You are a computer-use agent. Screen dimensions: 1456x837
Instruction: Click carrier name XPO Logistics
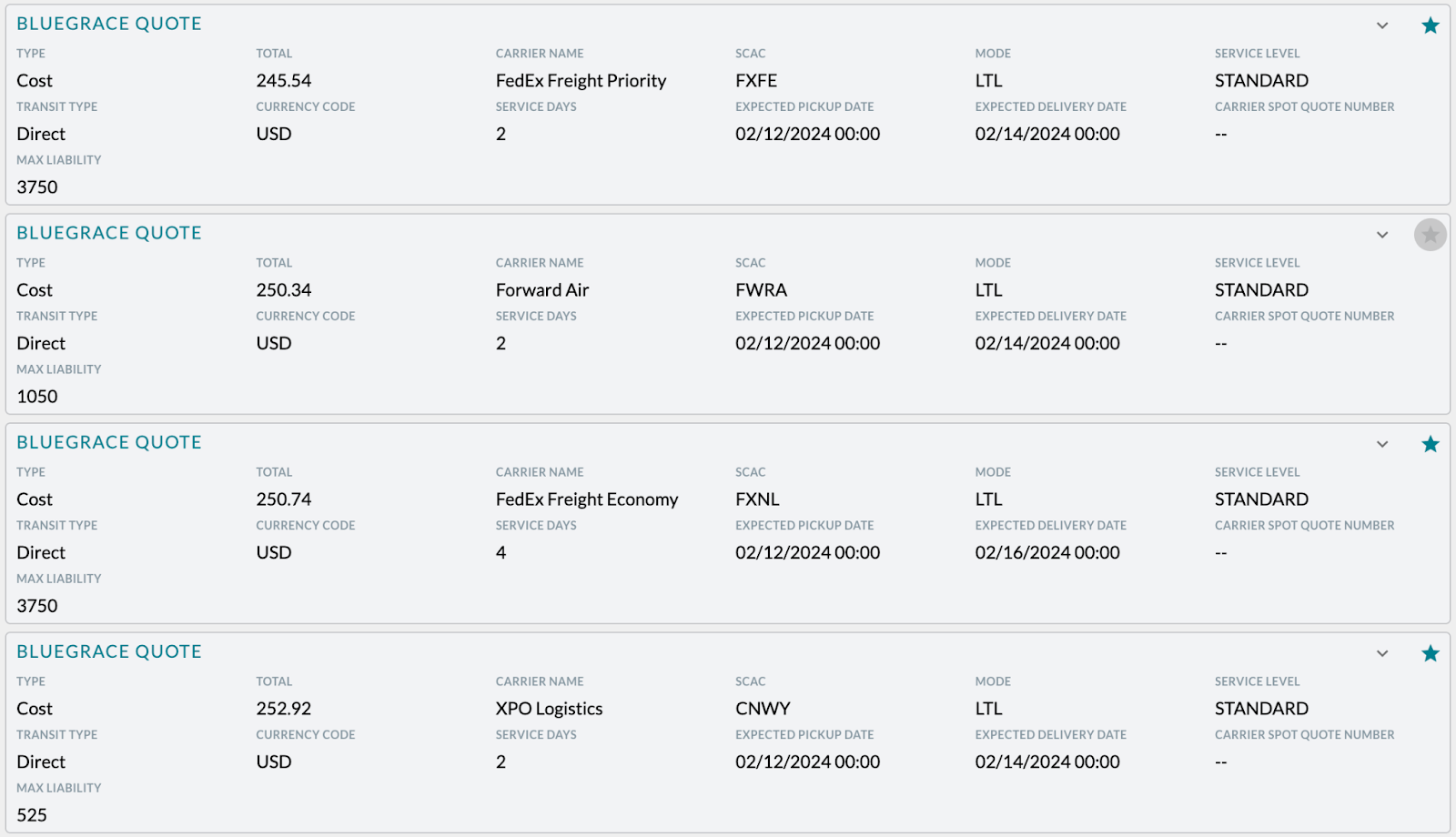tap(549, 709)
